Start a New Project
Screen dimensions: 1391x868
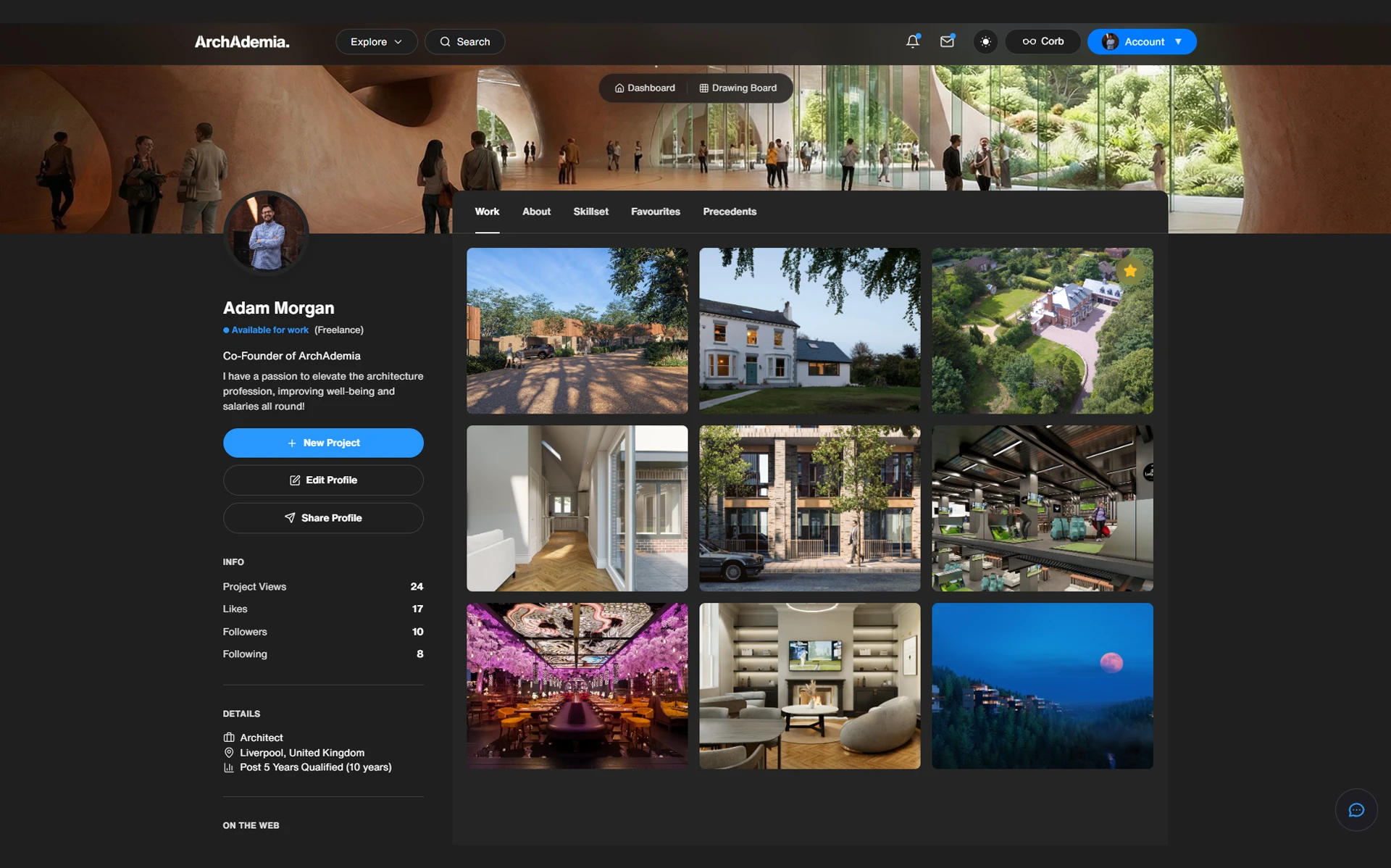(x=323, y=443)
